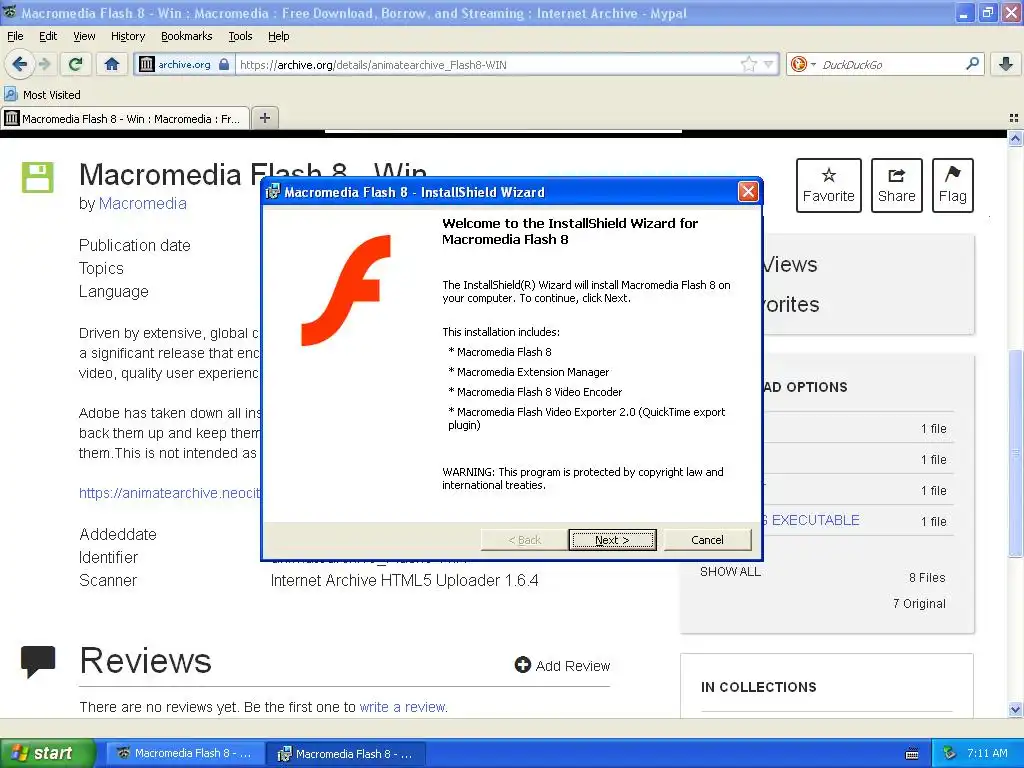The height and width of the screenshot is (768, 1024).
Task: Click the DuckDuckGo search field
Action: (891, 64)
